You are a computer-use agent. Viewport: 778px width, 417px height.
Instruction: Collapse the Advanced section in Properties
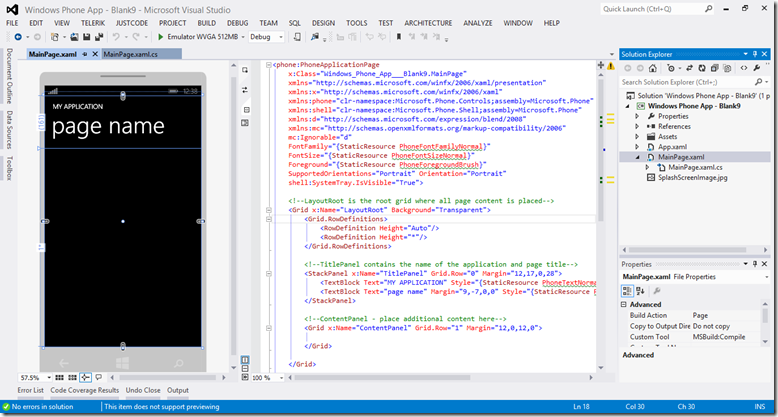pos(624,304)
